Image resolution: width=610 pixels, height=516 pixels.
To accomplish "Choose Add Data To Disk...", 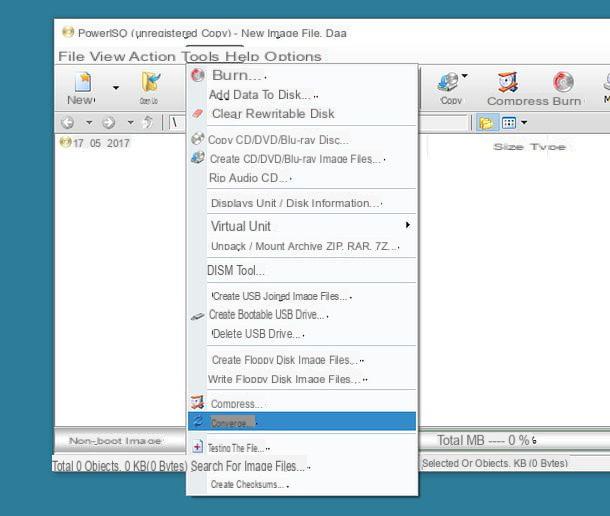I will [x=302, y=95].
